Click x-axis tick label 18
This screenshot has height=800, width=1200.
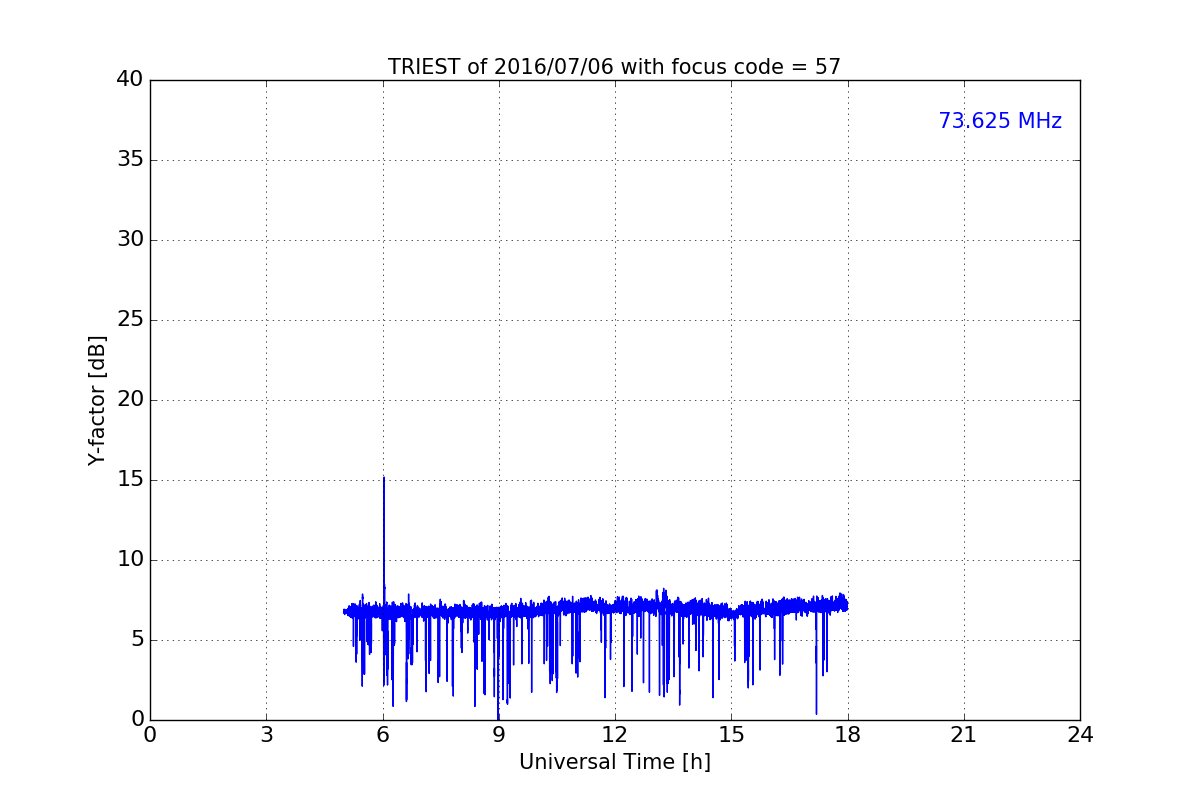pyautogui.click(x=847, y=735)
